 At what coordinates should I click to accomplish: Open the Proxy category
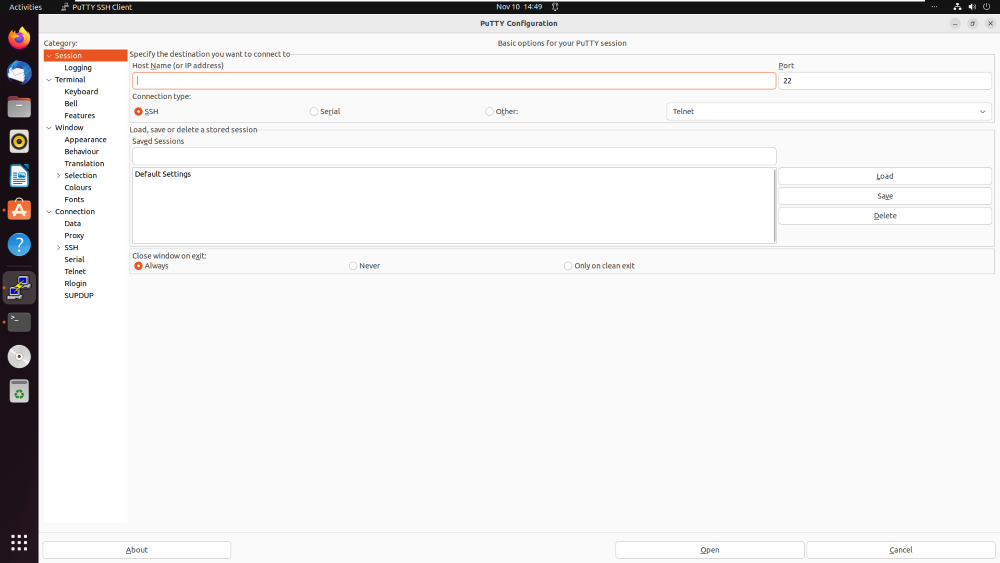click(x=74, y=236)
